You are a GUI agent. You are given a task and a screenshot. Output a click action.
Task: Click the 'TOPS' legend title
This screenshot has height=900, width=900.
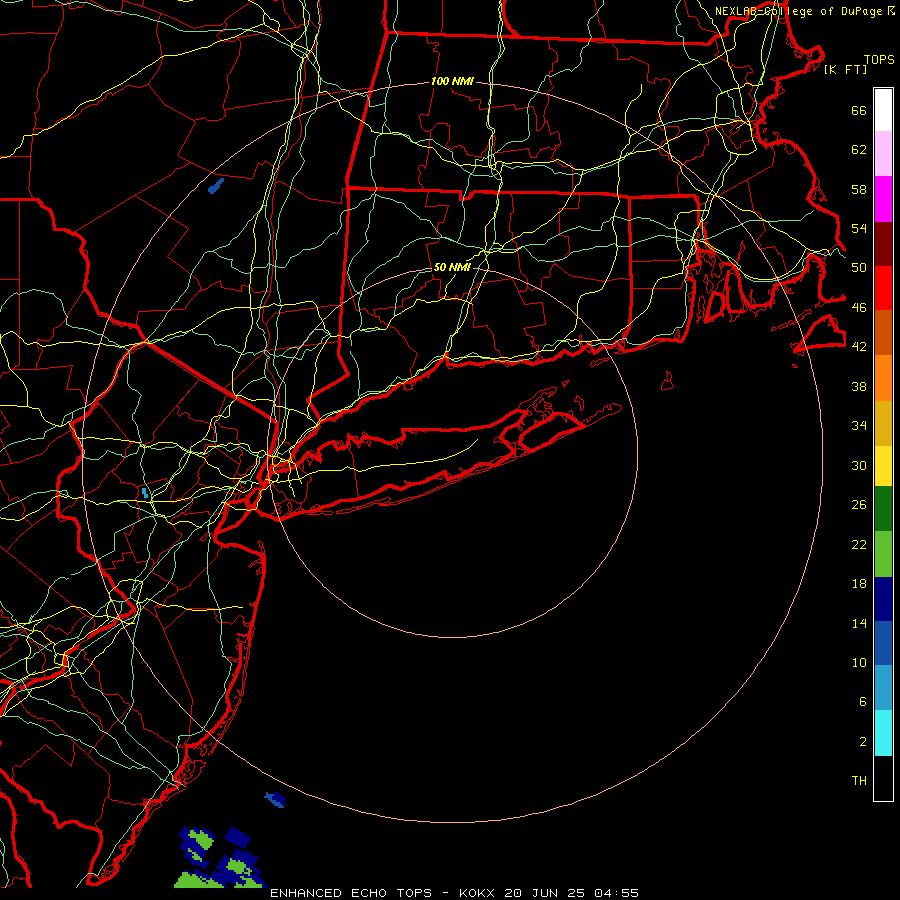pos(879,60)
